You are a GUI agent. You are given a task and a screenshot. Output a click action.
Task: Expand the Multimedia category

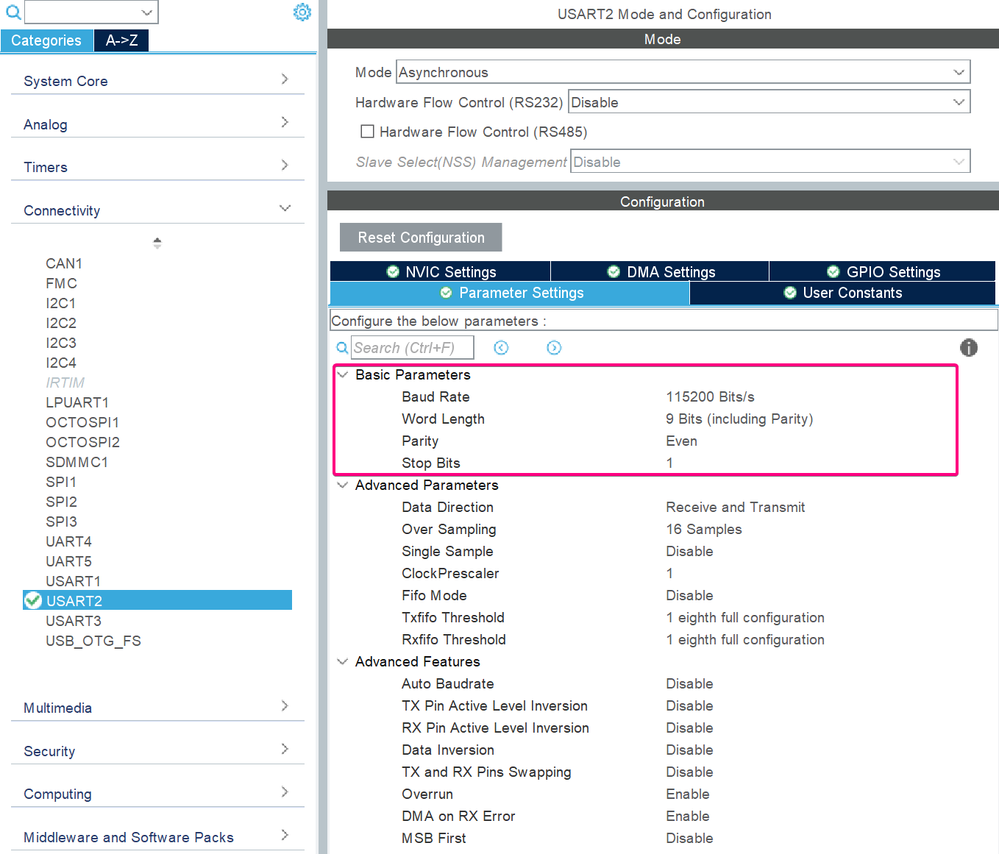click(157, 707)
